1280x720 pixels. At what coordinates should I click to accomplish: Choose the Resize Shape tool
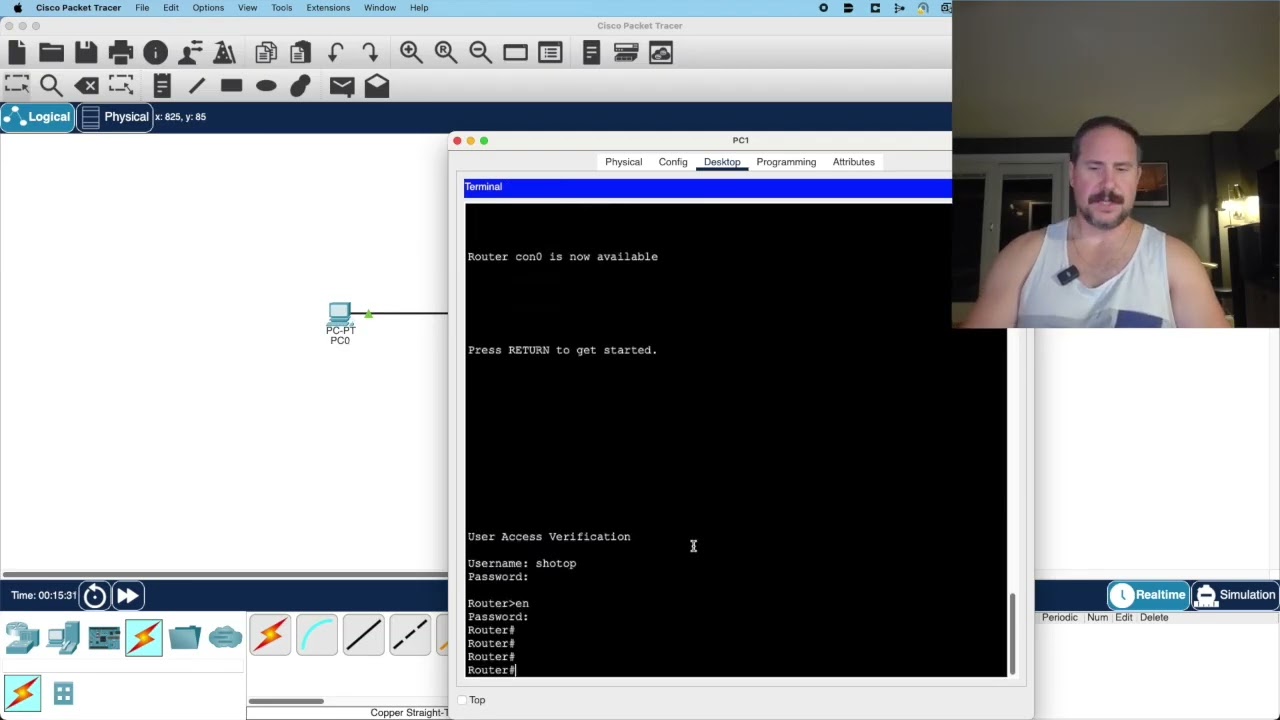121,86
